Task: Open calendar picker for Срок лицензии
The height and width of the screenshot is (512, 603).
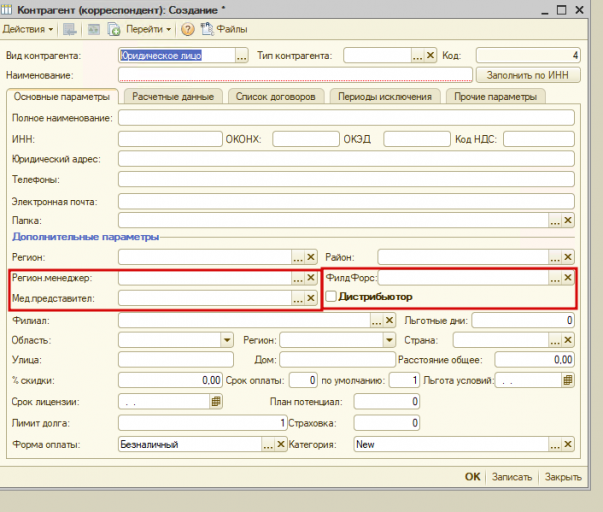Action: pyautogui.click(x=216, y=402)
